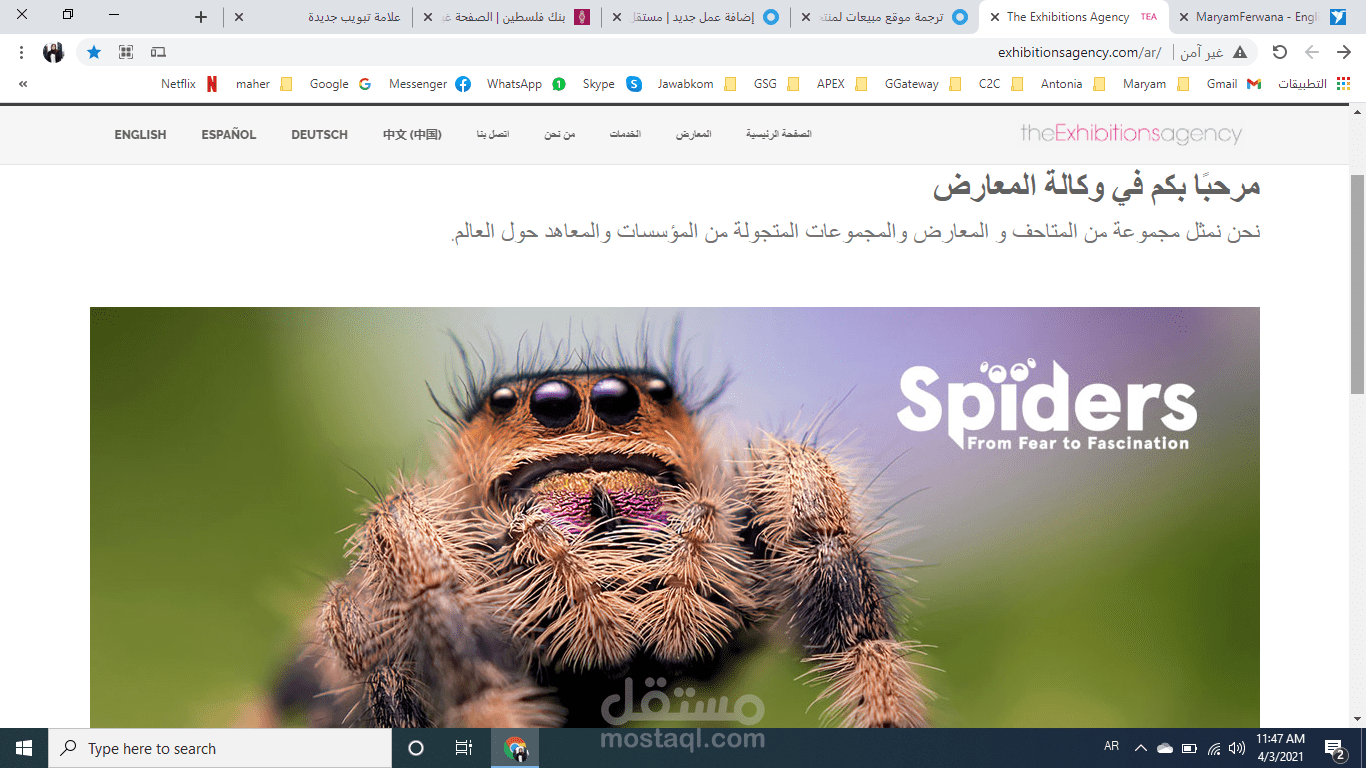Open the GGateway bookmark folder
The image size is (1366, 768).
922,84
